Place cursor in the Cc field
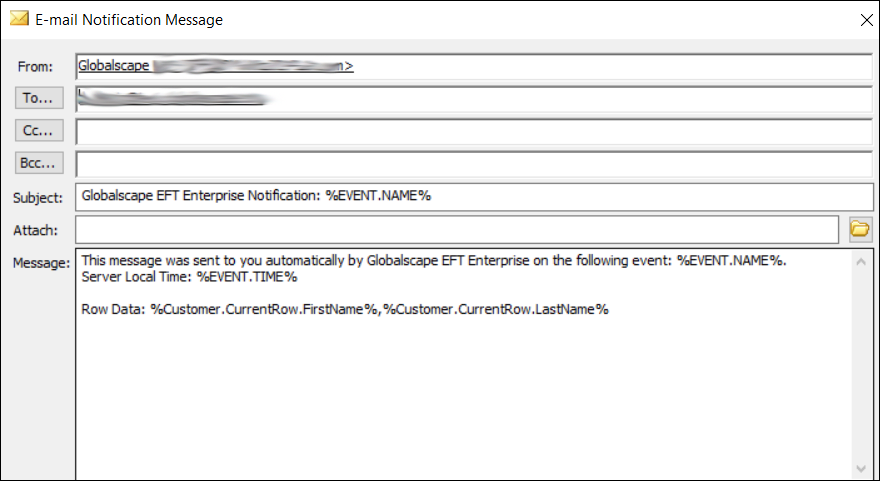 (473, 131)
